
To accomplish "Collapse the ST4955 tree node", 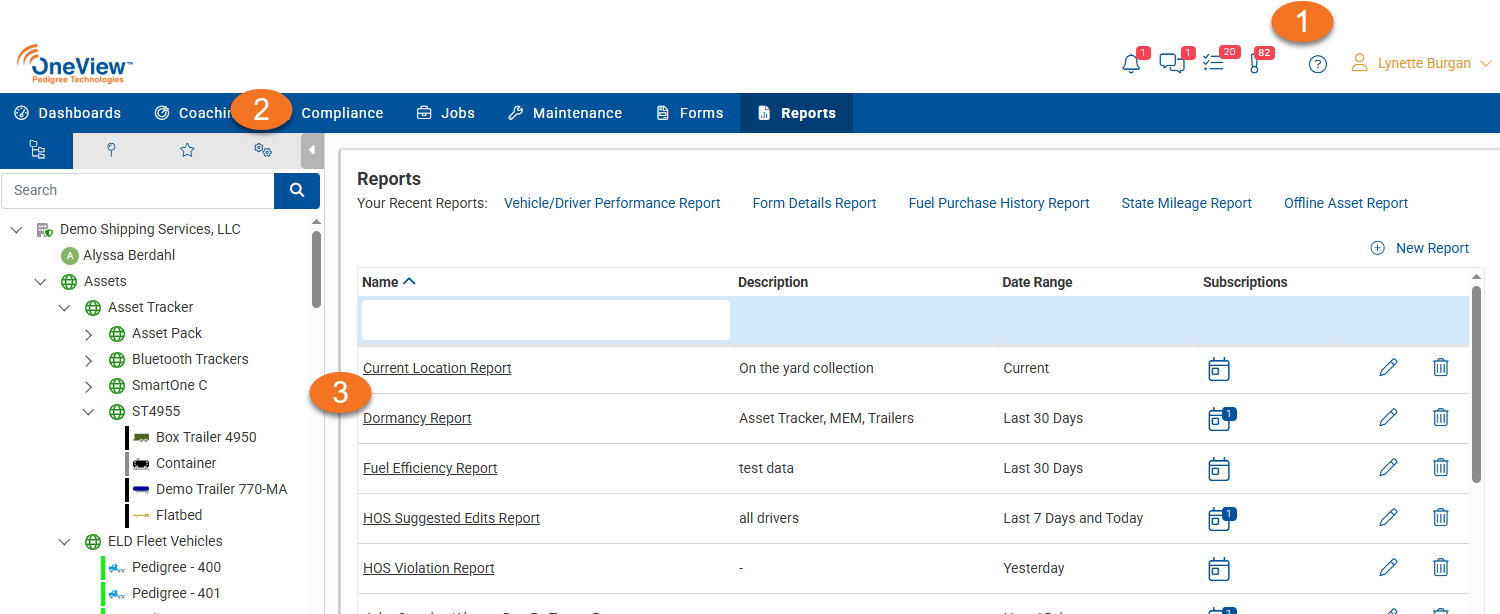I will click(x=88, y=411).
